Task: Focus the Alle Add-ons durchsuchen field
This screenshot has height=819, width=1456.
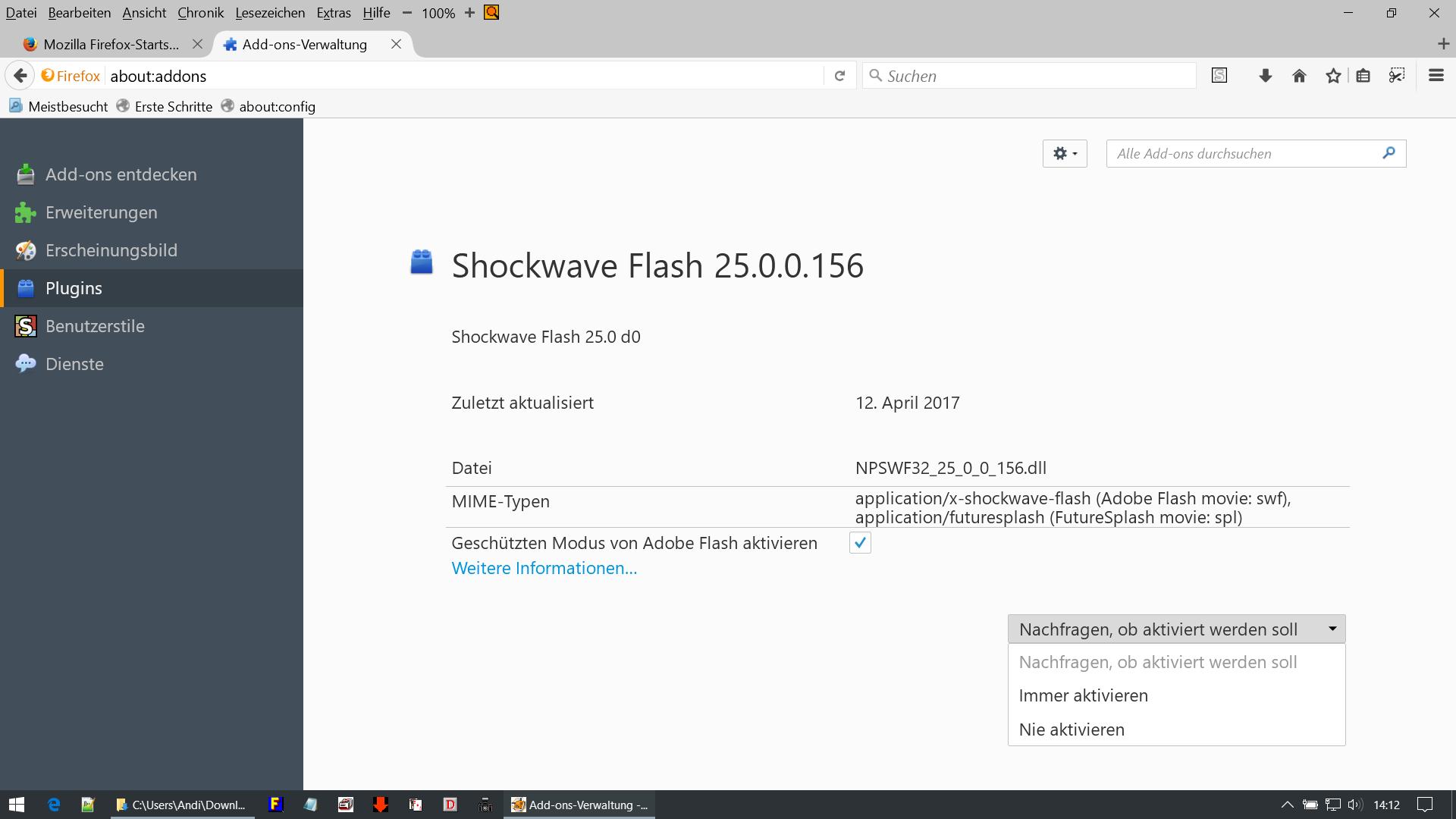Action: [x=1244, y=154]
